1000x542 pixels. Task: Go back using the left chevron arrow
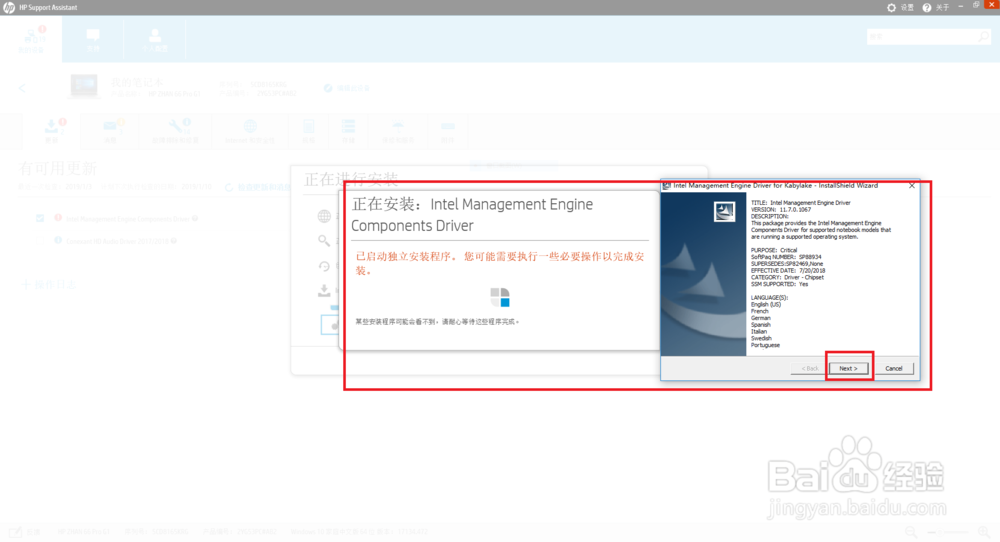click(22, 88)
